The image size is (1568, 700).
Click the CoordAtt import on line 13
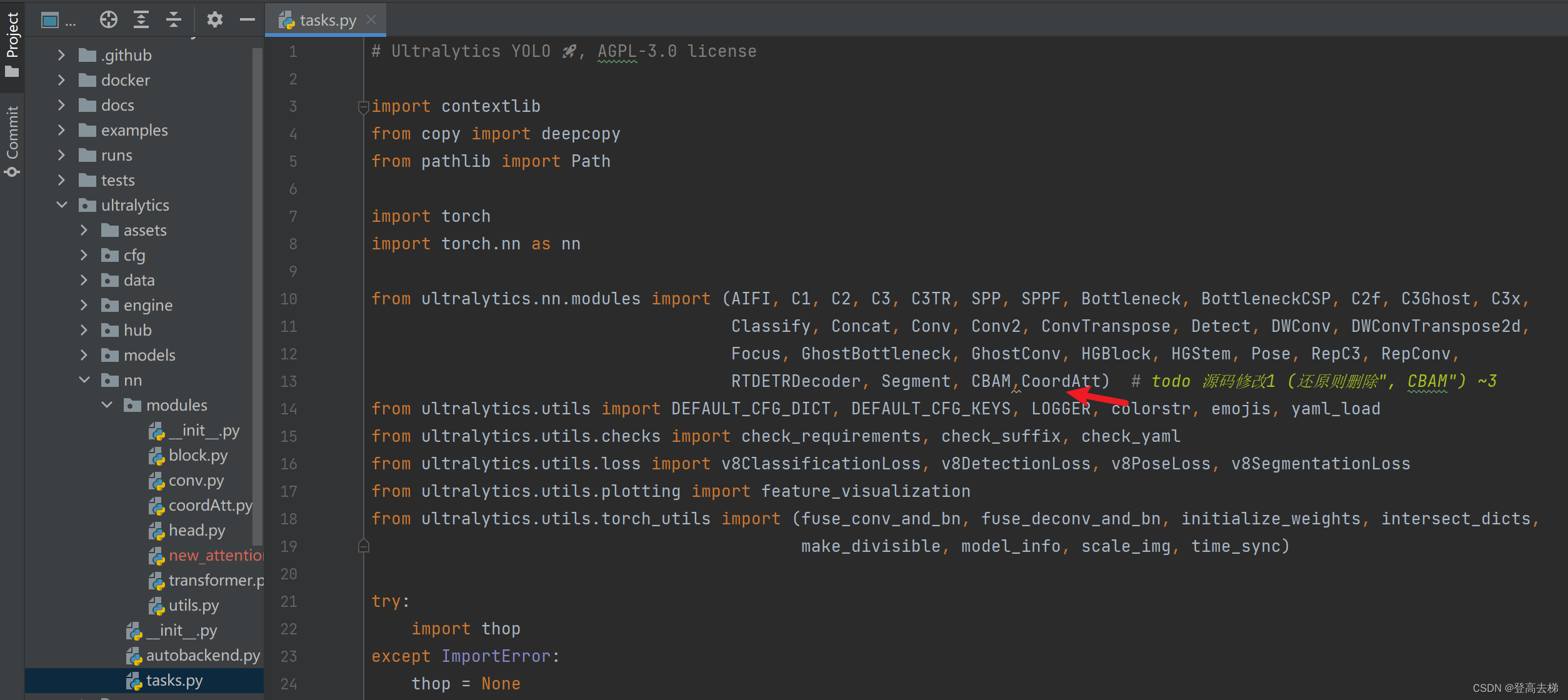[x=1061, y=381]
